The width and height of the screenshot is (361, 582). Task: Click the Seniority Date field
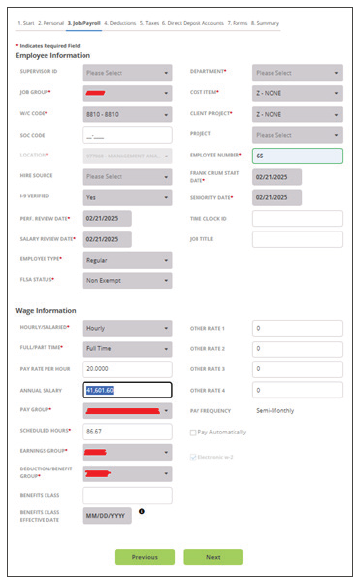pos(277,197)
